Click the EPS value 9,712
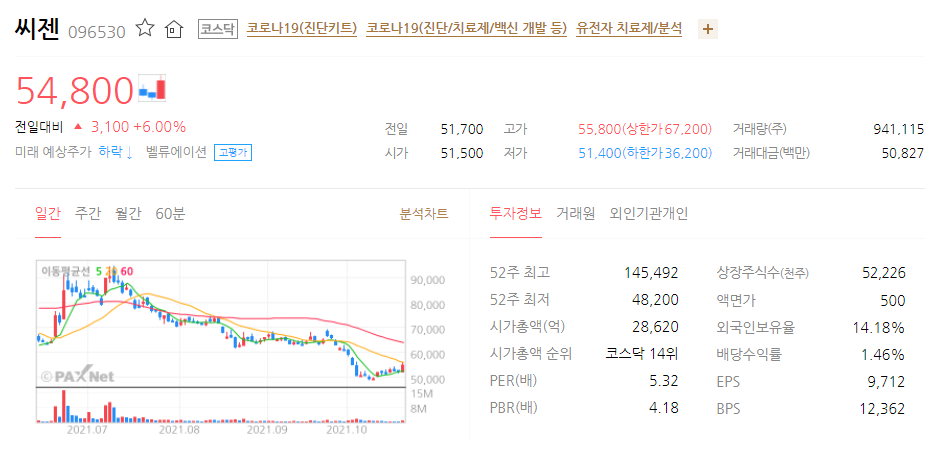Image resolution: width=941 pixels, height=458 pixels. point(888,381)
